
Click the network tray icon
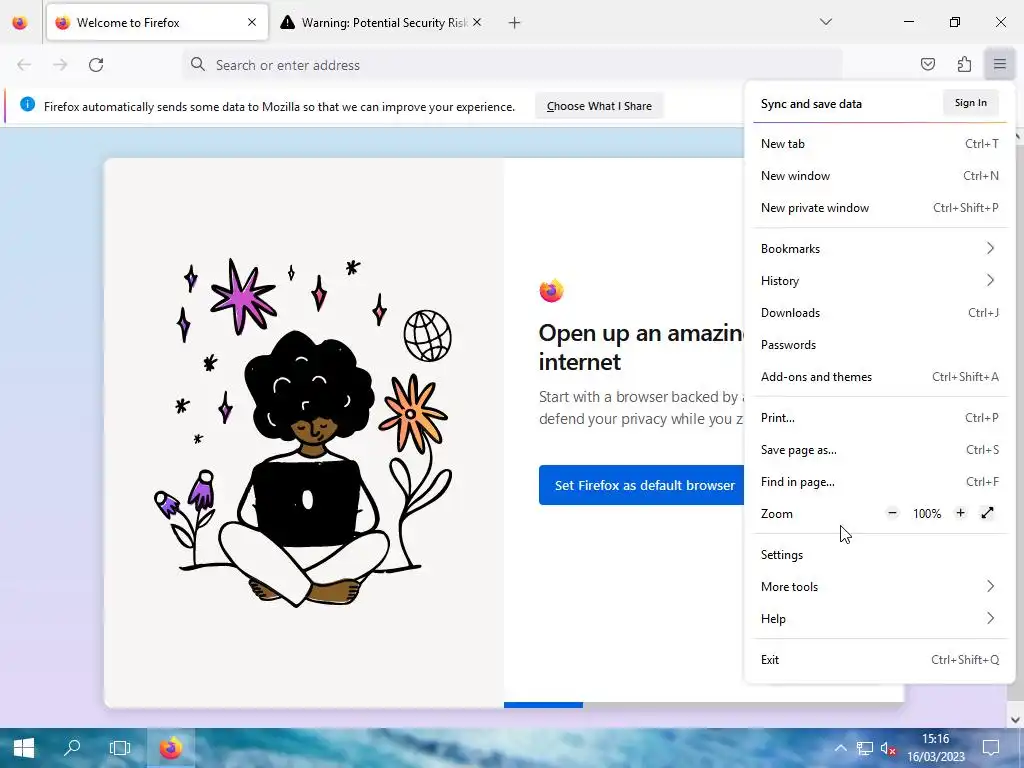click(865, 748)
